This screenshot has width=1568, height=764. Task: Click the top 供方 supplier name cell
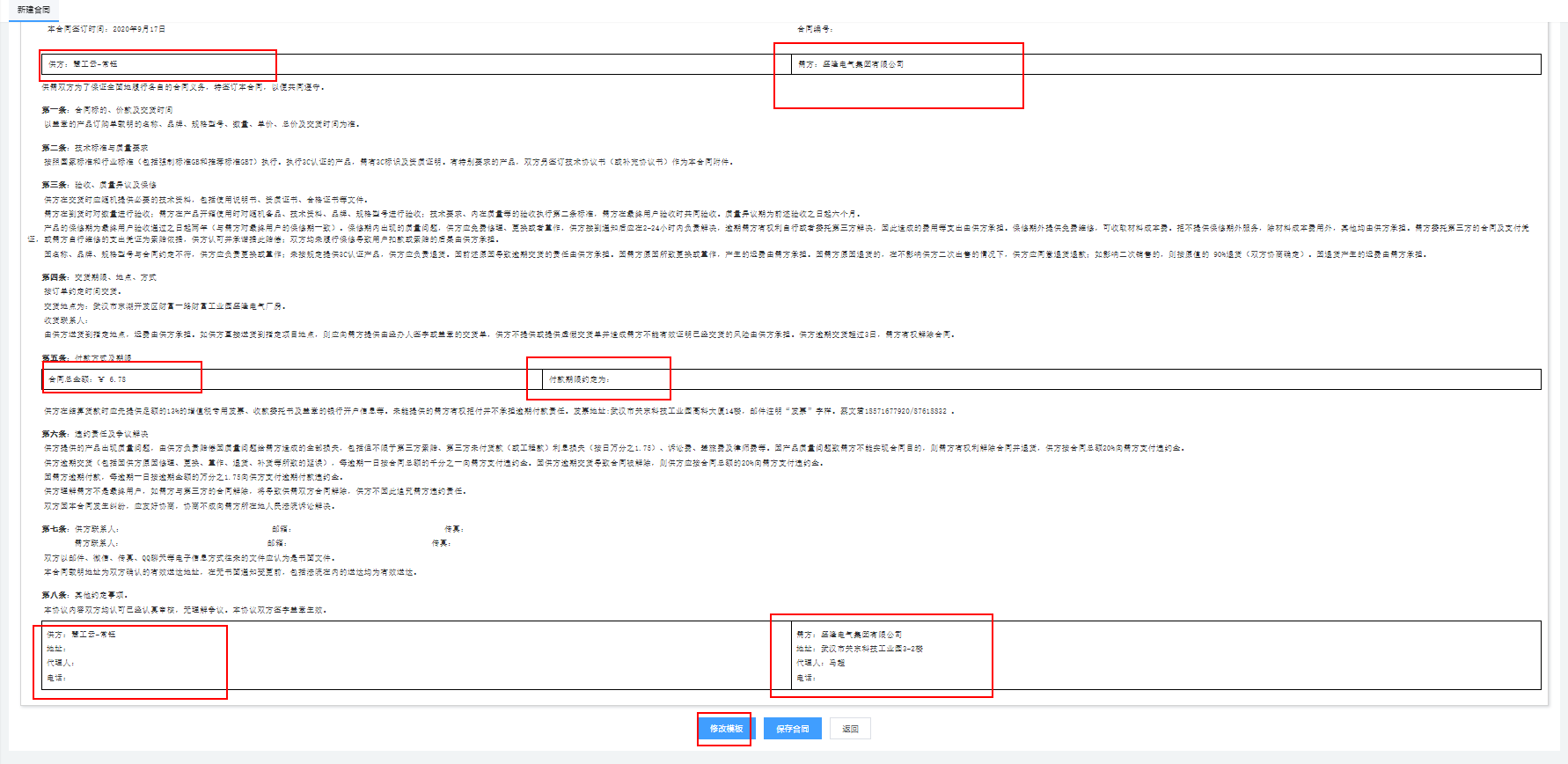click(x=84, y=64)
